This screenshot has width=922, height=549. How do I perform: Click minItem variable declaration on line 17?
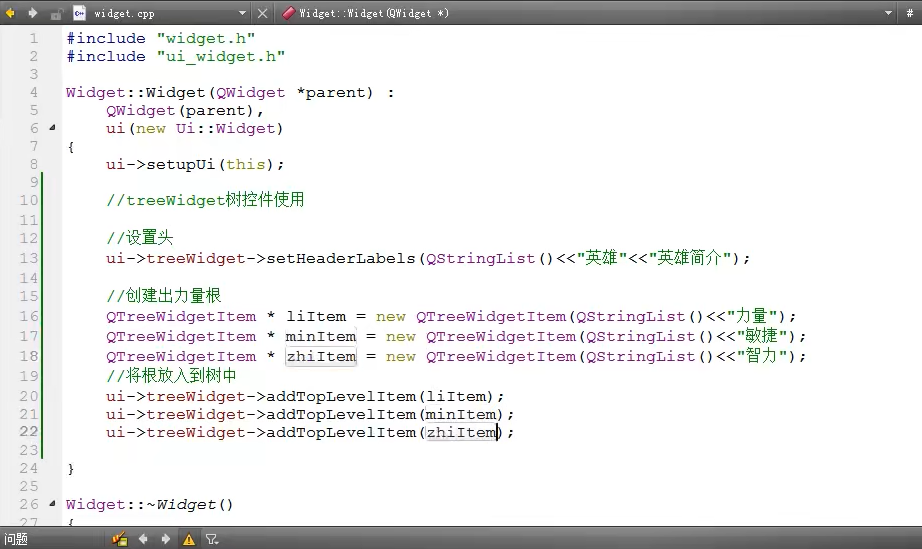point(321,337)
